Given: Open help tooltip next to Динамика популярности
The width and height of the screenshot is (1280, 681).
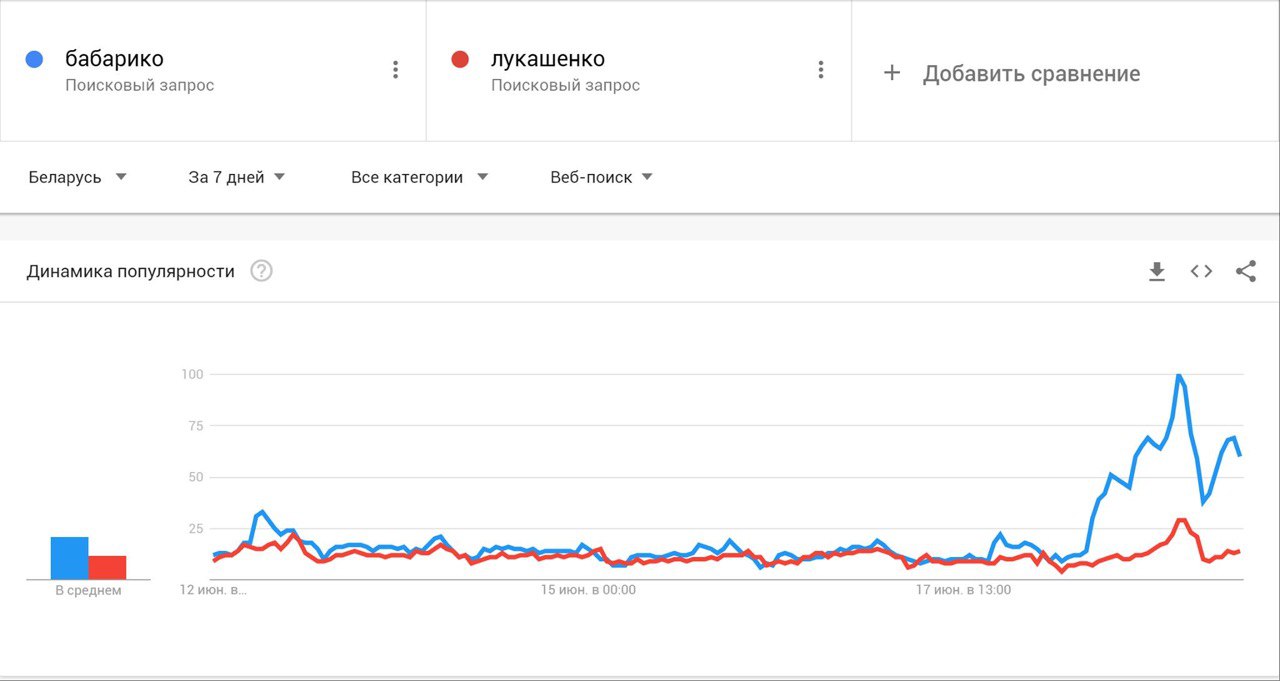Looking at the screenshot, I should pyautogui.click(x=261, y=271).
